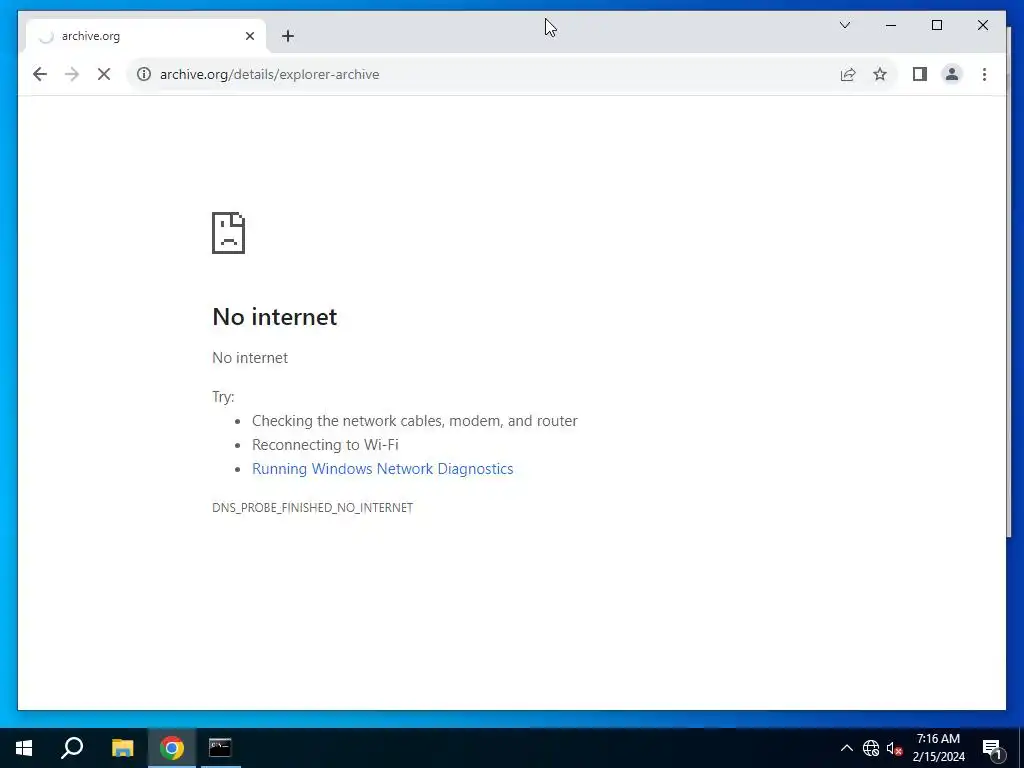
Task: View site information icon in address bar
Action: [x=144, y=74]
